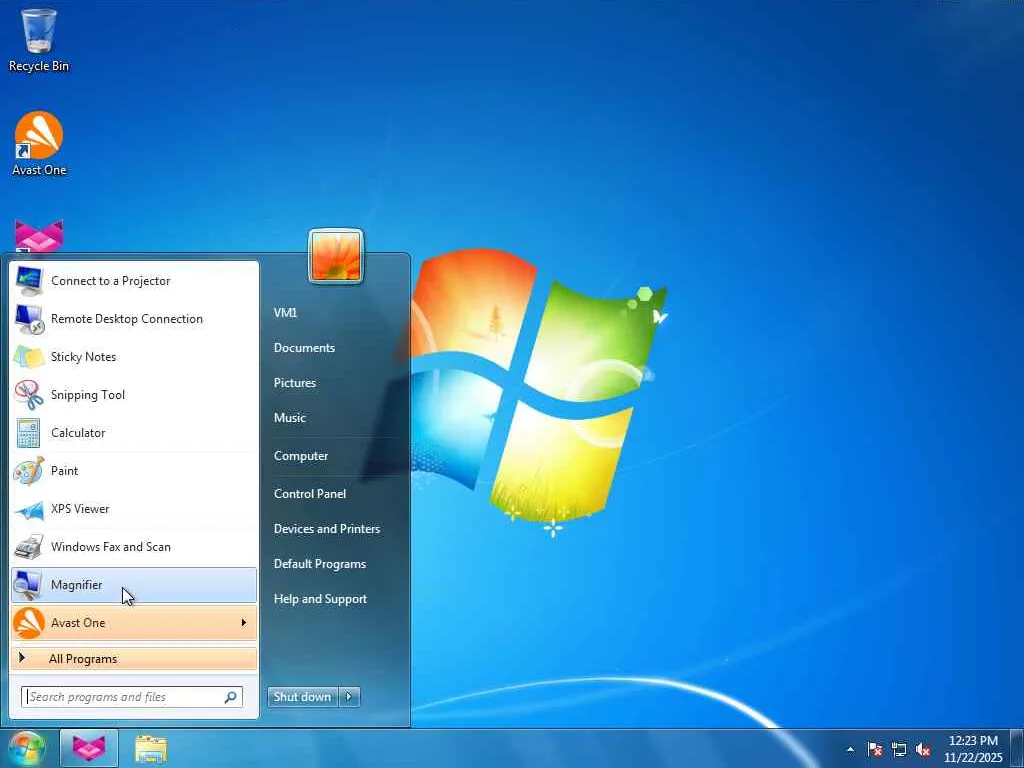Click the Windows Fax and Scan icon
This screenshot has height=768, width=1024.
click(x=29, y=547)
